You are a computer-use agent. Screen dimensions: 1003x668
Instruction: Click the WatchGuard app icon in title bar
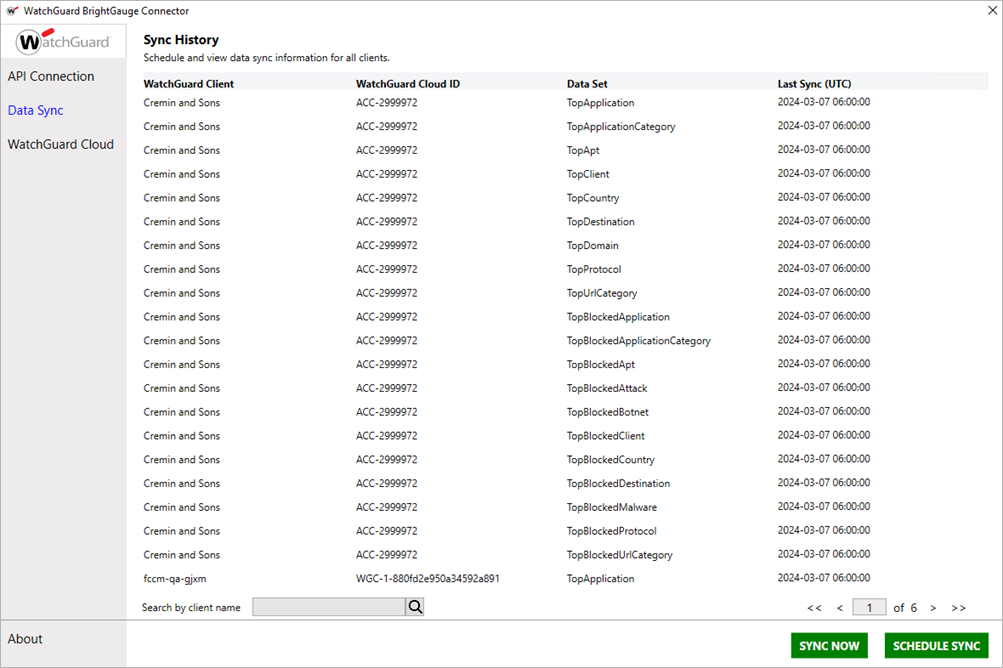10,10
